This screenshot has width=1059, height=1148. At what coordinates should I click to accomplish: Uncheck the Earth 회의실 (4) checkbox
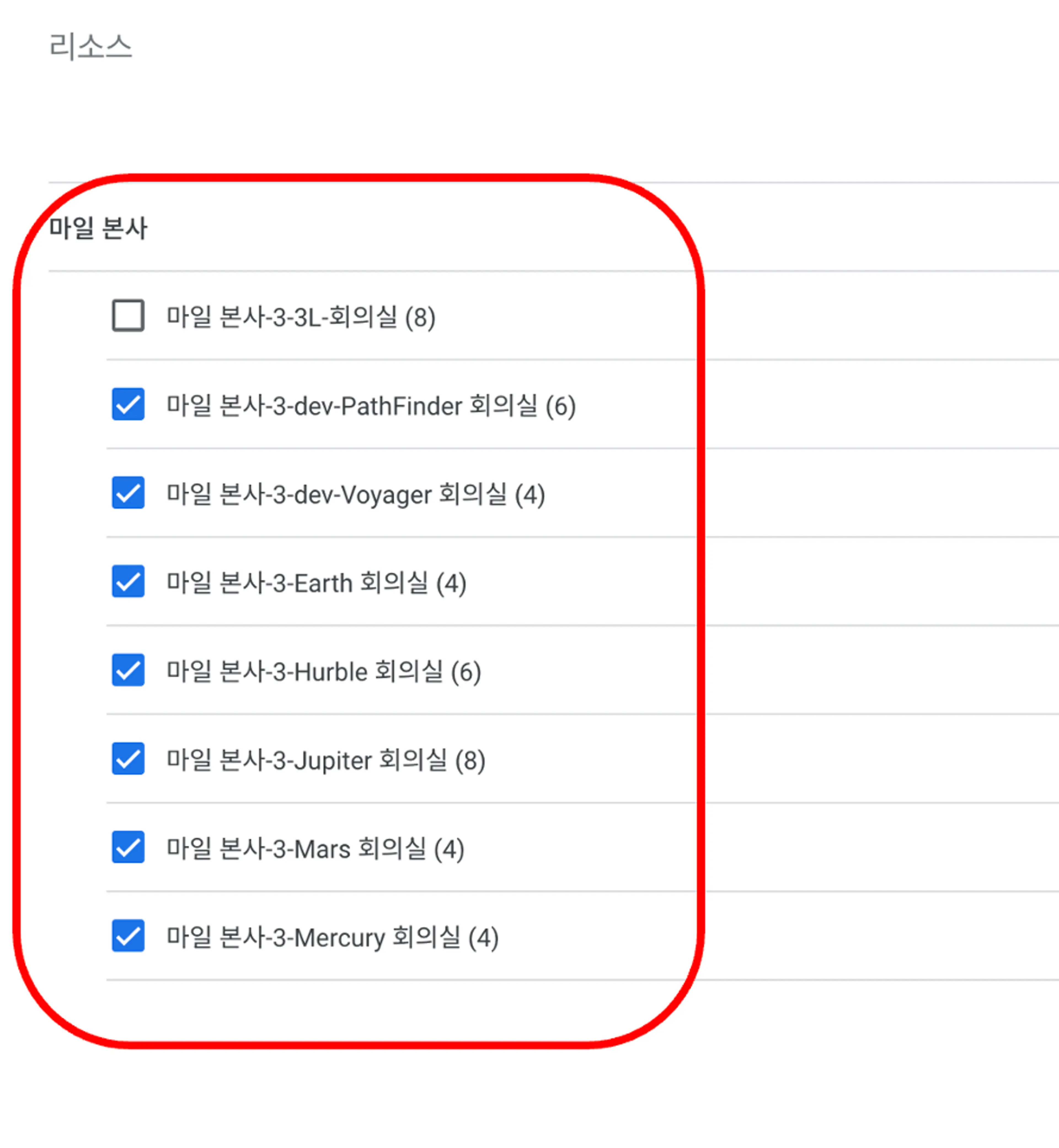point(128,581)
